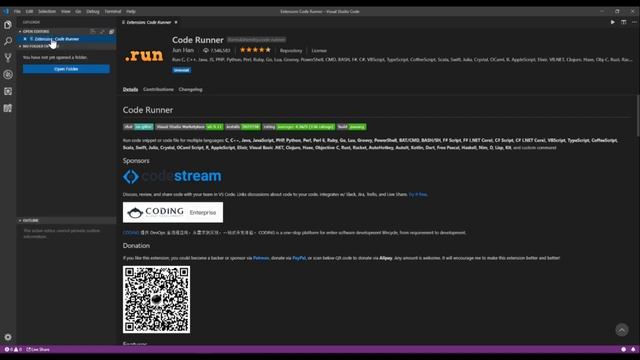Open the Live Share view icon
Viewport: 640px width, 360px height.
[8, 108]
